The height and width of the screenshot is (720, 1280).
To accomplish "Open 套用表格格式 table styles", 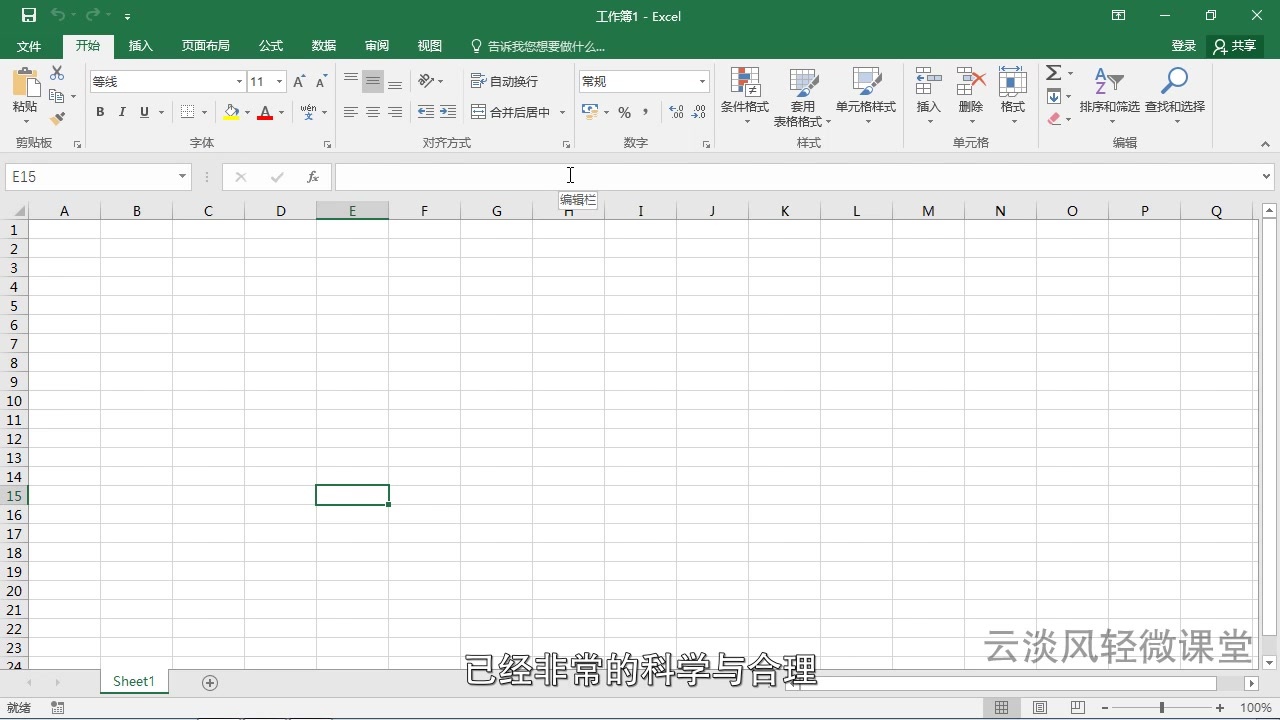I will (803, 97).
